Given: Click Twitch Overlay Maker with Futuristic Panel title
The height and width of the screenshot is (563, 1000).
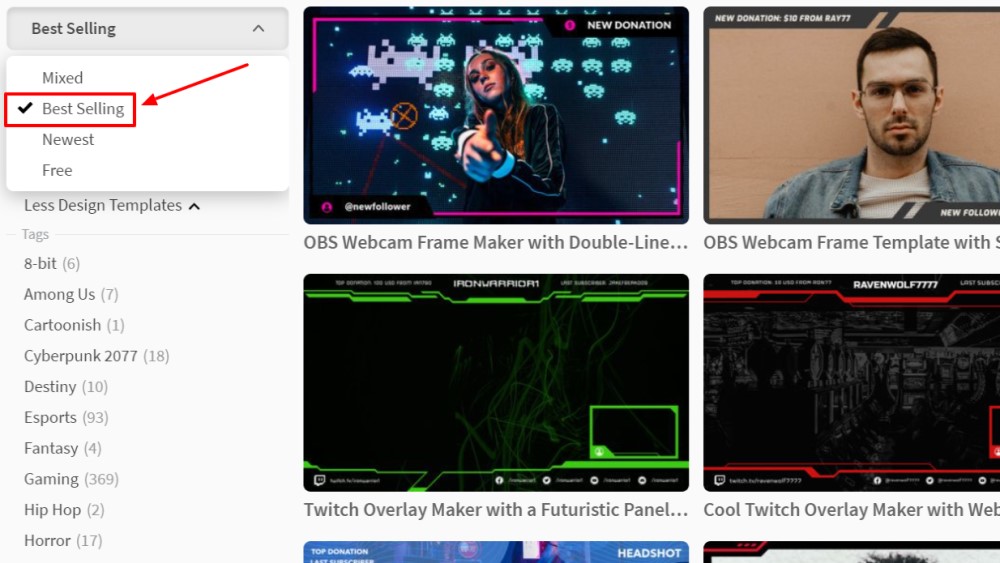Looking at the screenshot, I should pos(496,510).
